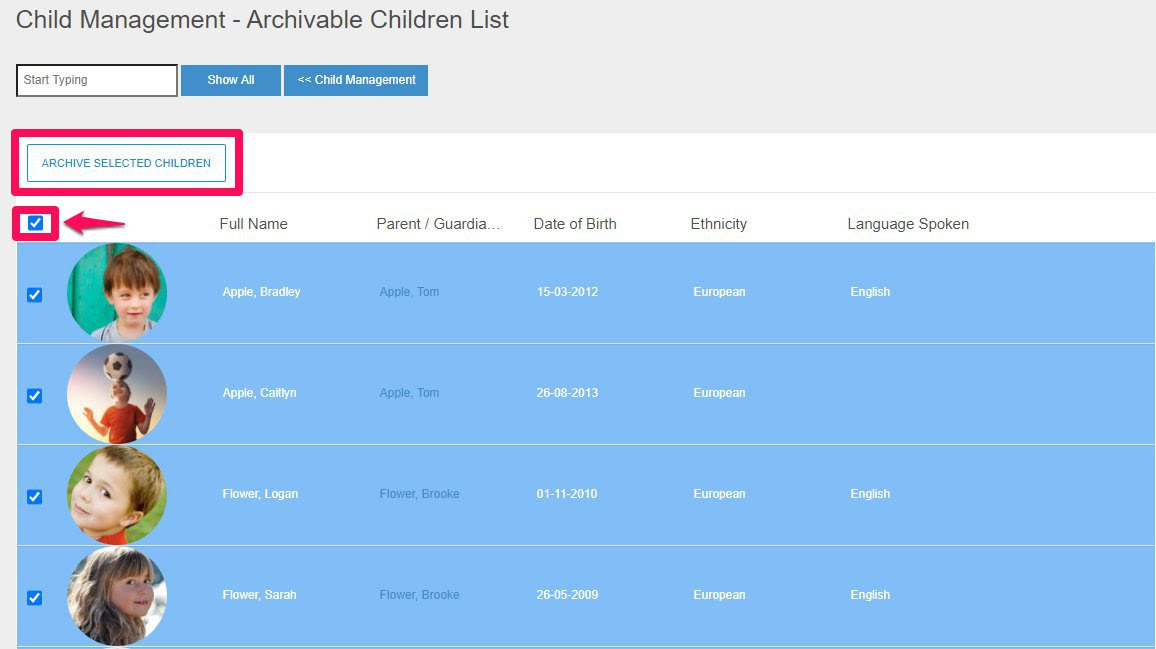Click the Archive Selected Children button

[126, 163]
